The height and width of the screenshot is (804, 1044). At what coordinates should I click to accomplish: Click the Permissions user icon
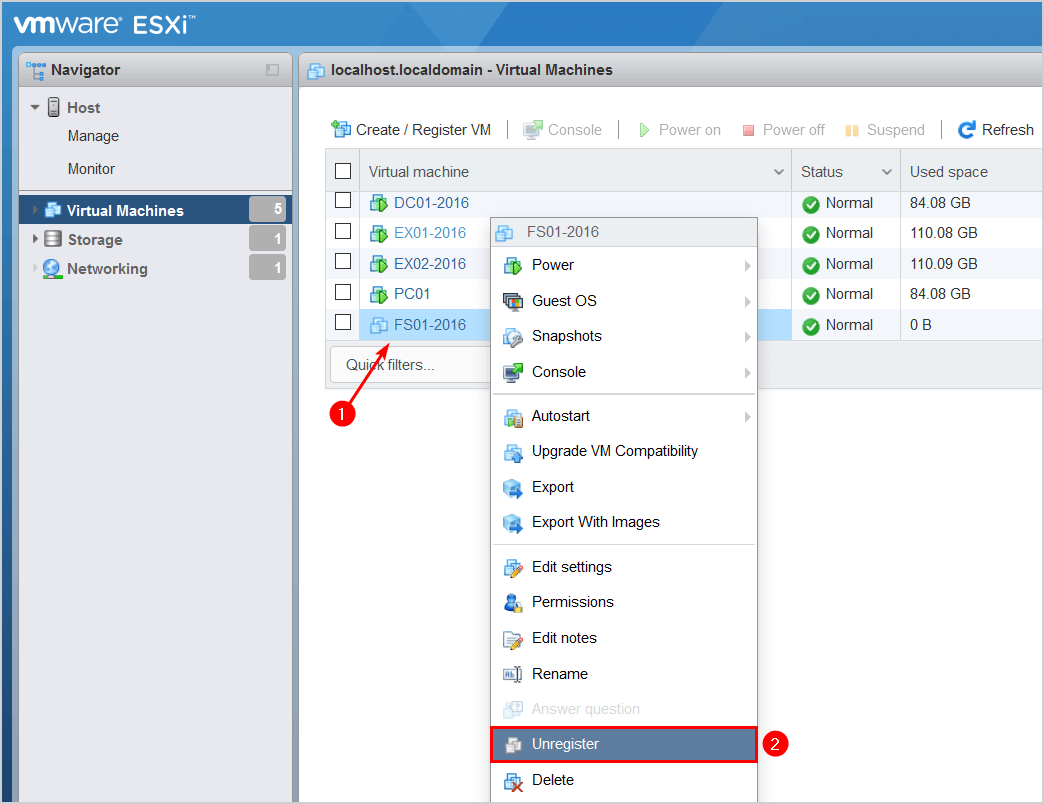513,603
